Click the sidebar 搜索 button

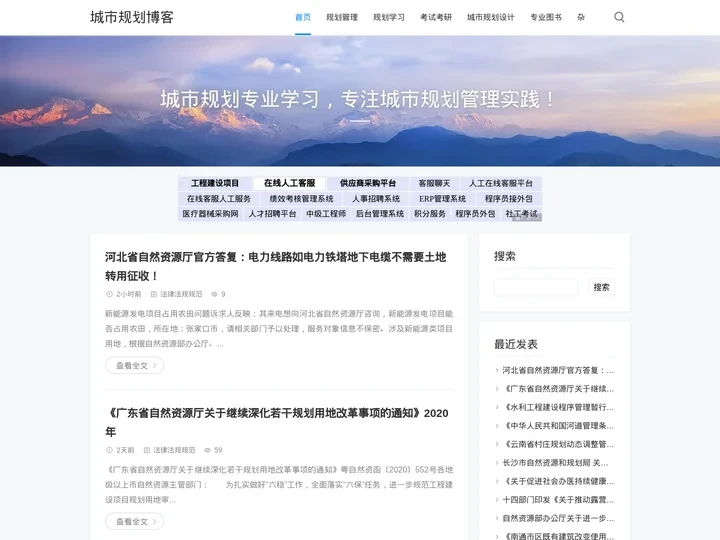click(x=602, y=287)
